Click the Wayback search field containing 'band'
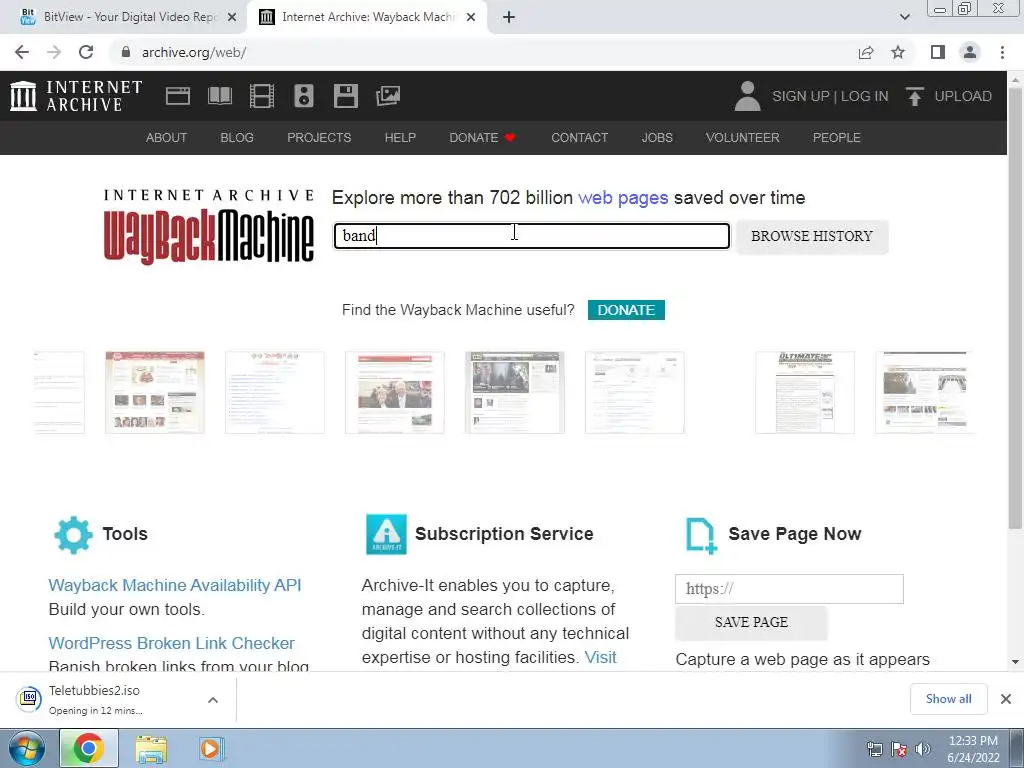1024x768 pixels. 532,236
